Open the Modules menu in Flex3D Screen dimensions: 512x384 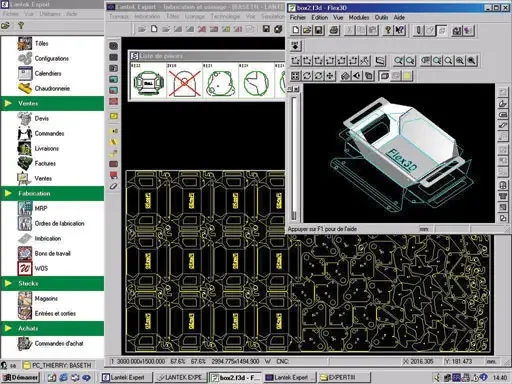point(359,17)
